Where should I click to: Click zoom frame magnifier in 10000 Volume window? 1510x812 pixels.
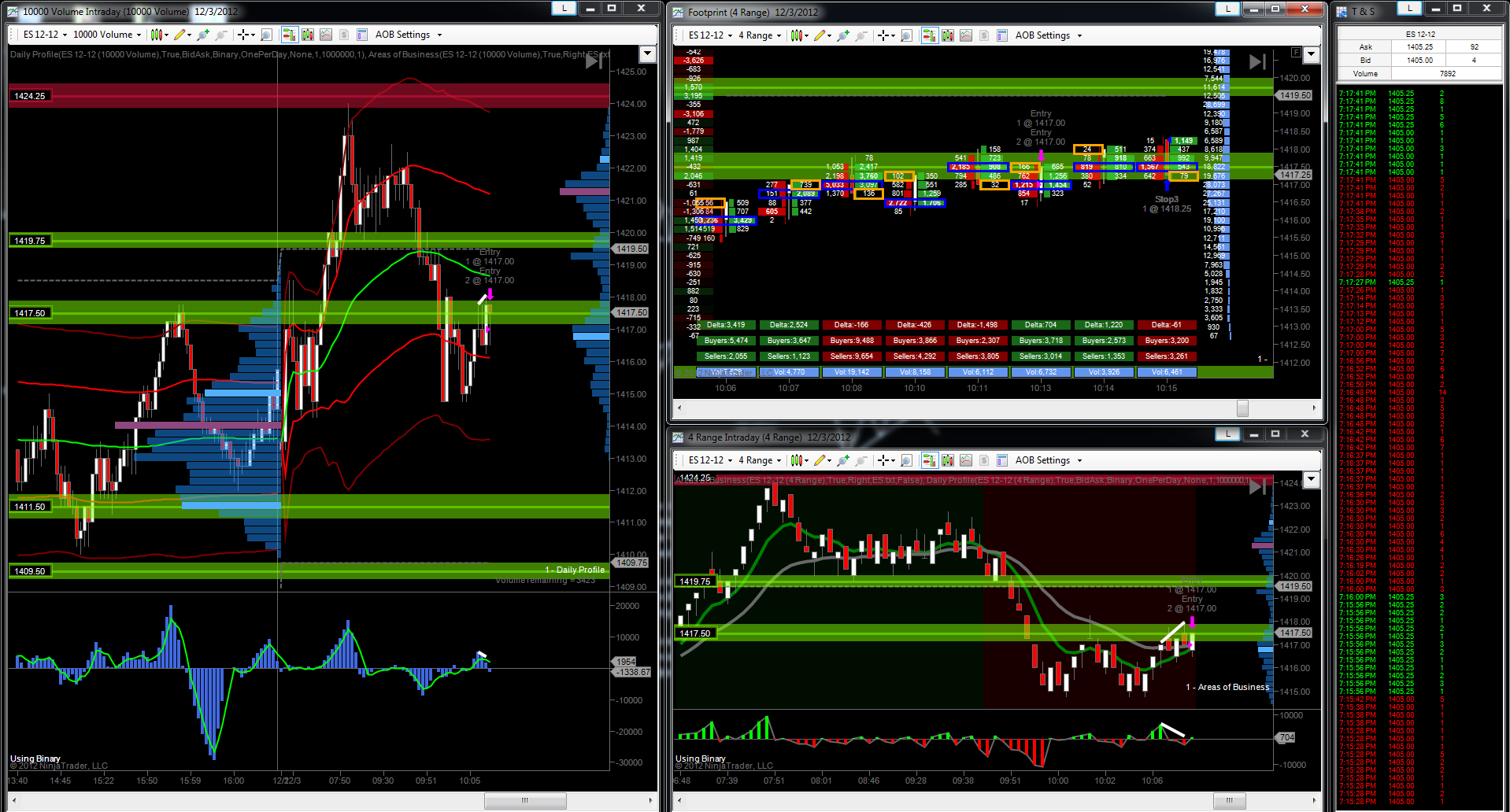(266, 35)
